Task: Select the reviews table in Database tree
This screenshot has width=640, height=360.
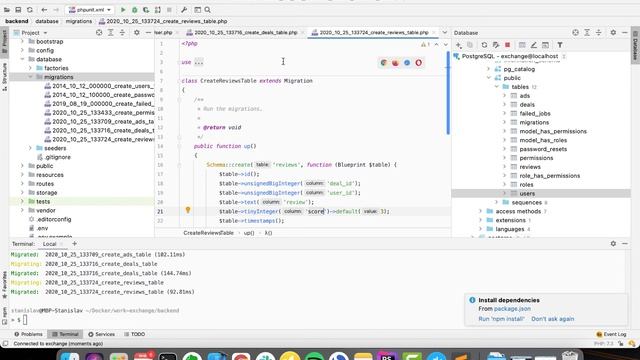Action: point(530,167)
